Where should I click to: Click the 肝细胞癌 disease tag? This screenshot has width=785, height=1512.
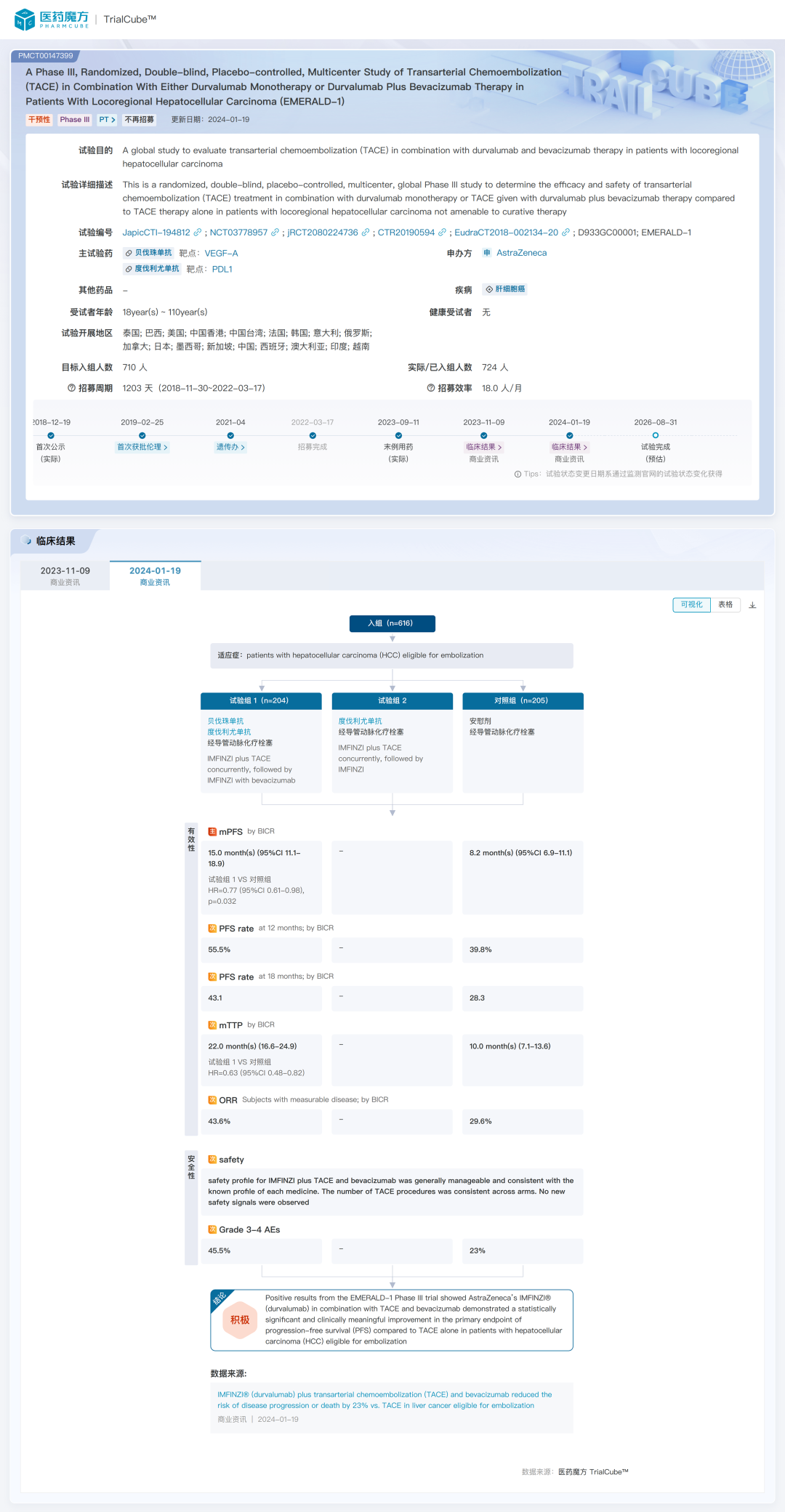tap(505, 289)
